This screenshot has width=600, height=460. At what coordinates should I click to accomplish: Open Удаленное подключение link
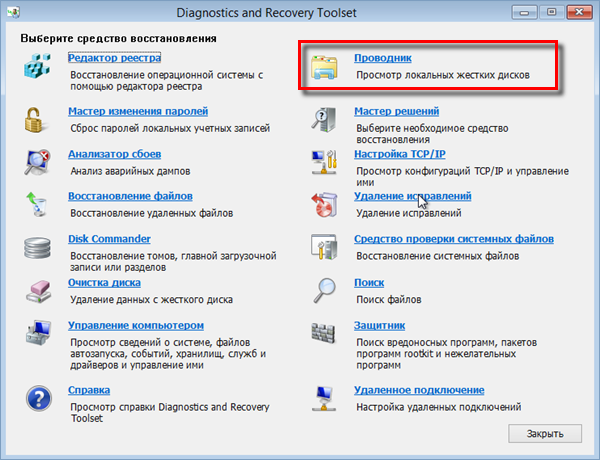pos(419,390)
